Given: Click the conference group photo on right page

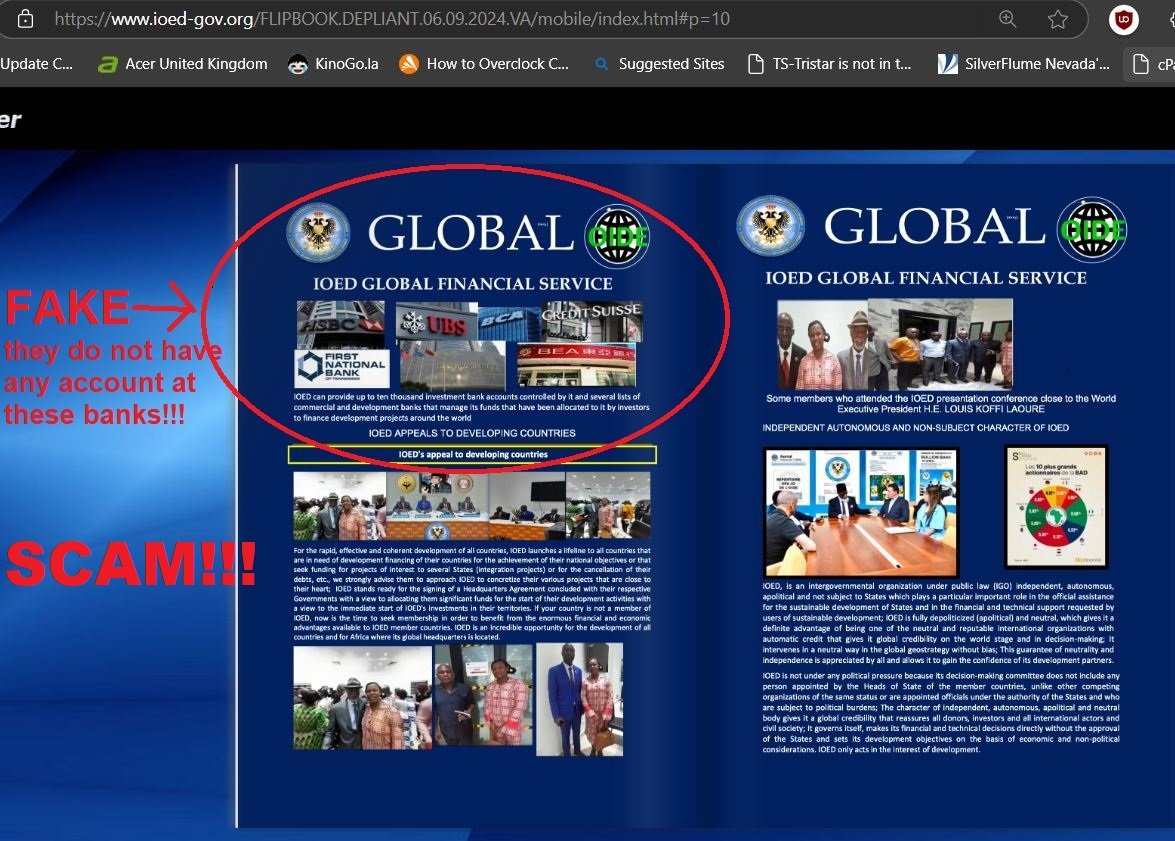Looking at the screenshot, I should [895, 344].
